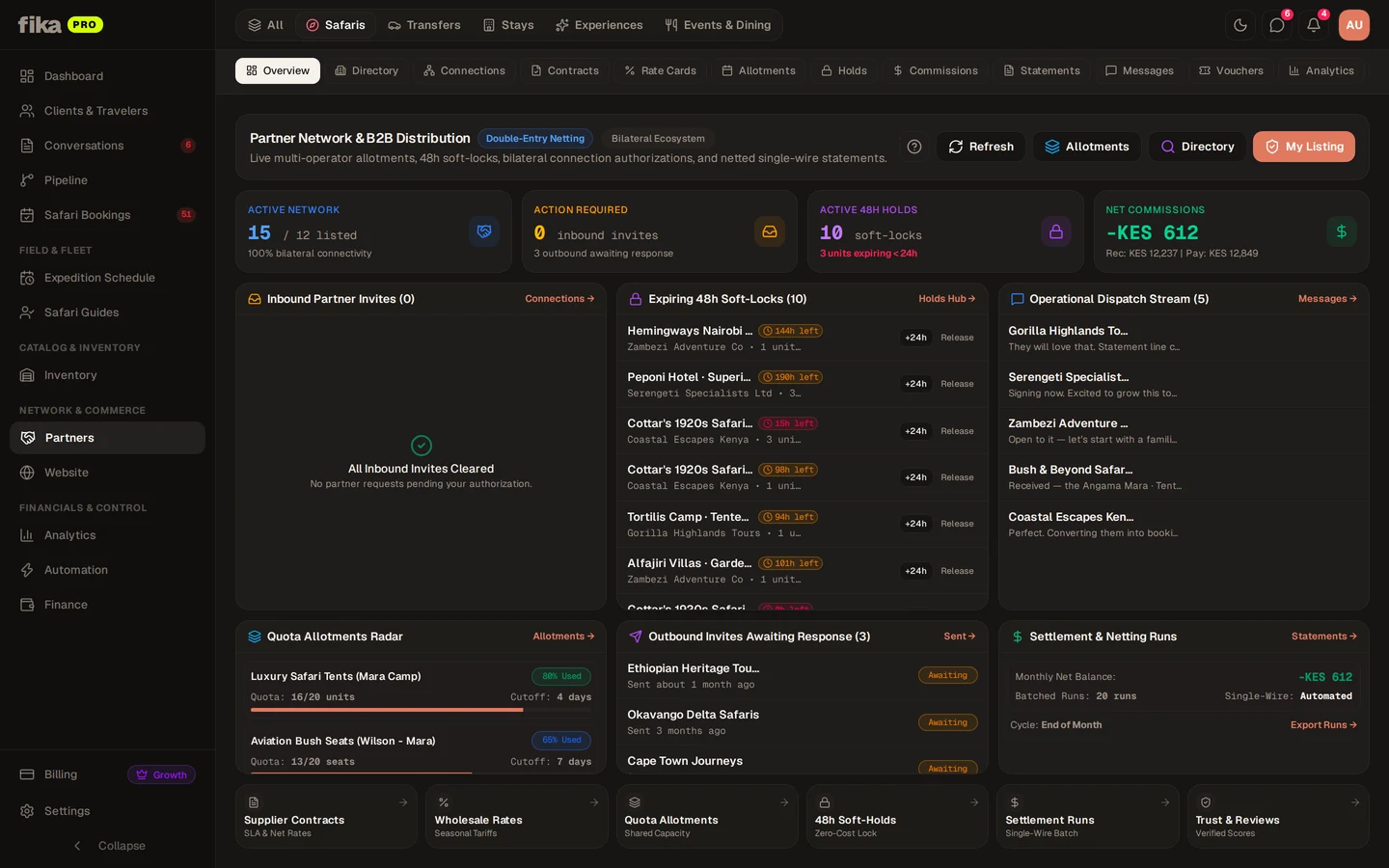This screenshot has height=868, width=1389.
Task: Open the Directory sub-tab
Action: pyautogui.click(x=367, y=70)
